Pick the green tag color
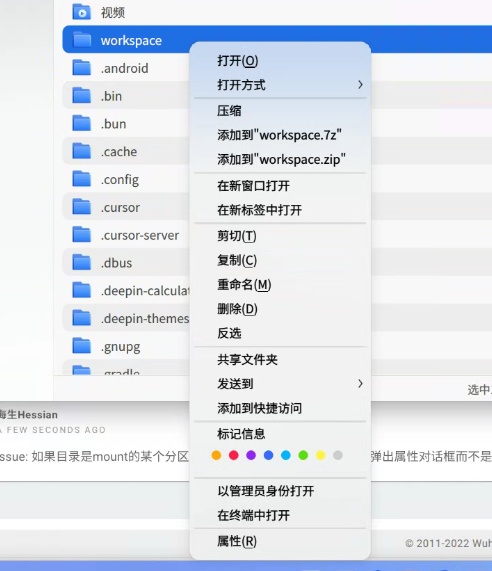492x571 pixels. (x=303, y=455)
